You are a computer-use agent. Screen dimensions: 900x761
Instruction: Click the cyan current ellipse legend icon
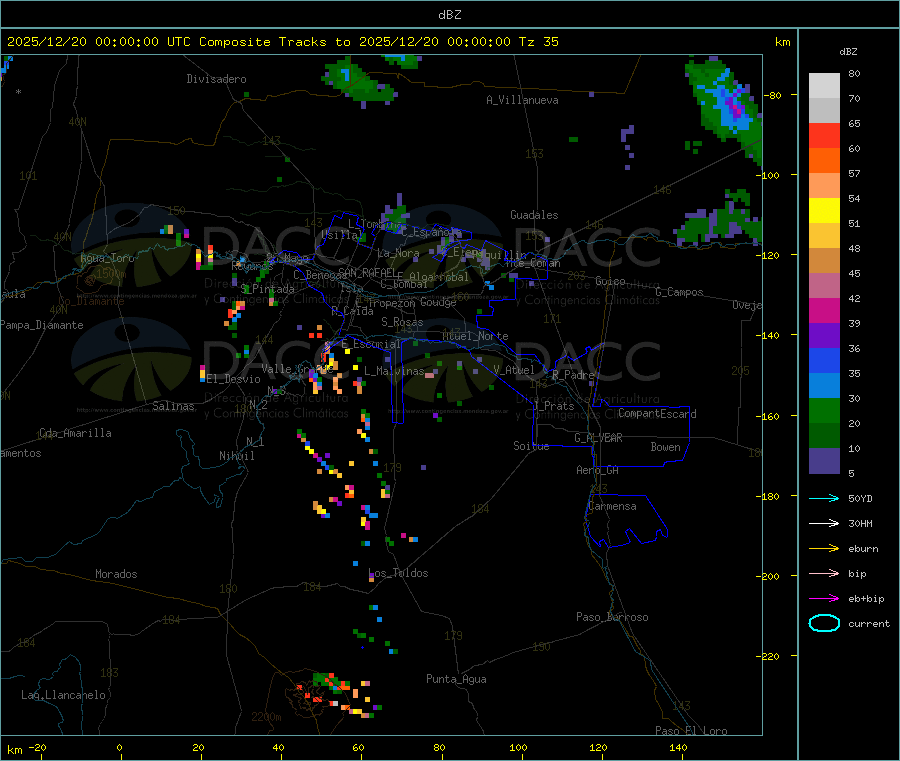click(x=824, y=623)
